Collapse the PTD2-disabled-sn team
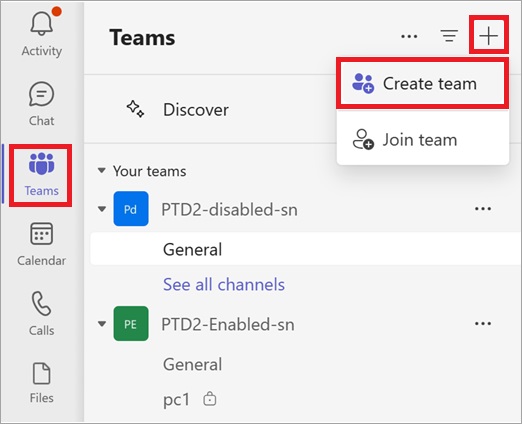 102,209
